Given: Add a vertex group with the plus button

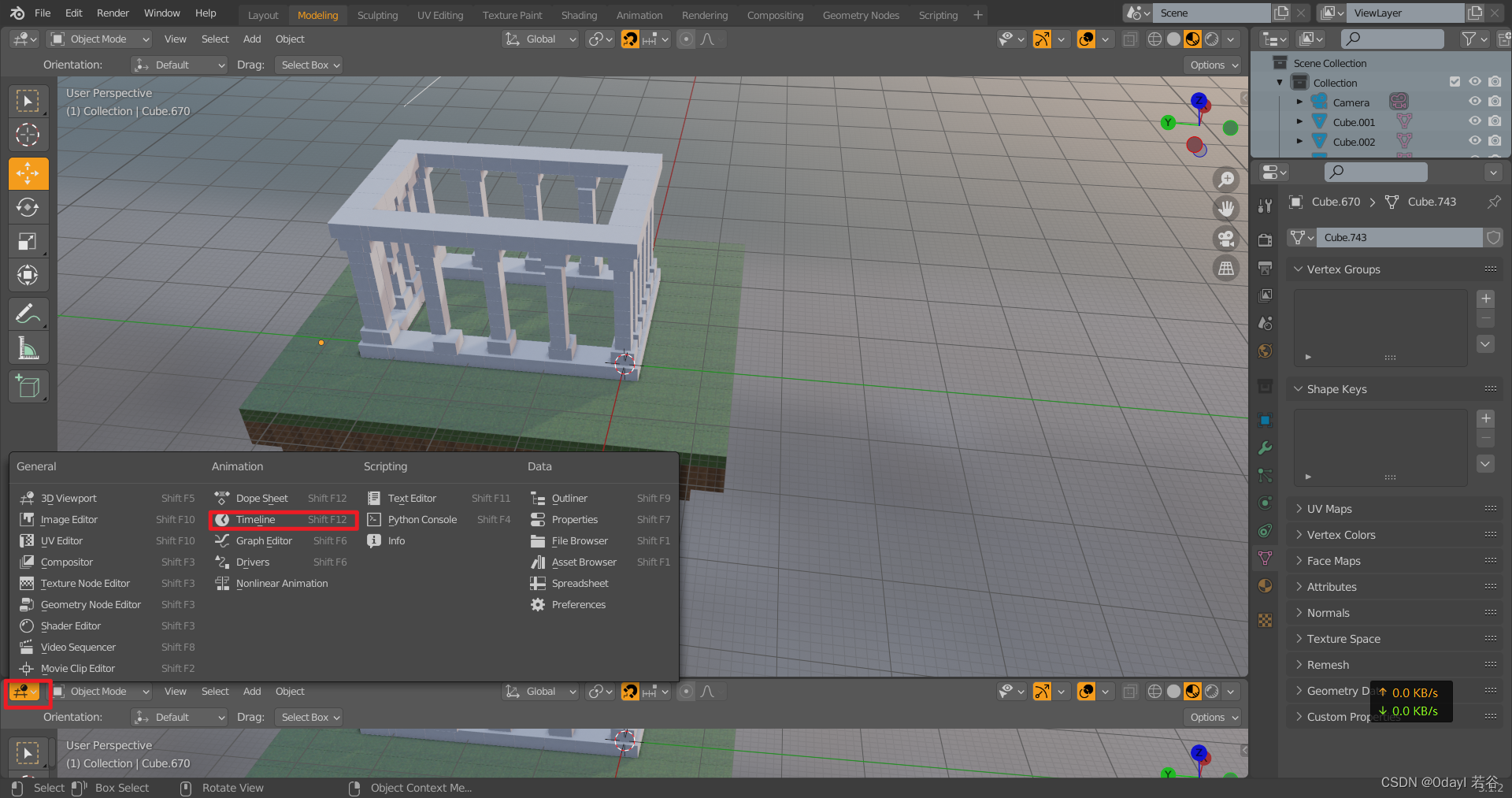Looking at the screenshot, I should (x=1486, y=299).
